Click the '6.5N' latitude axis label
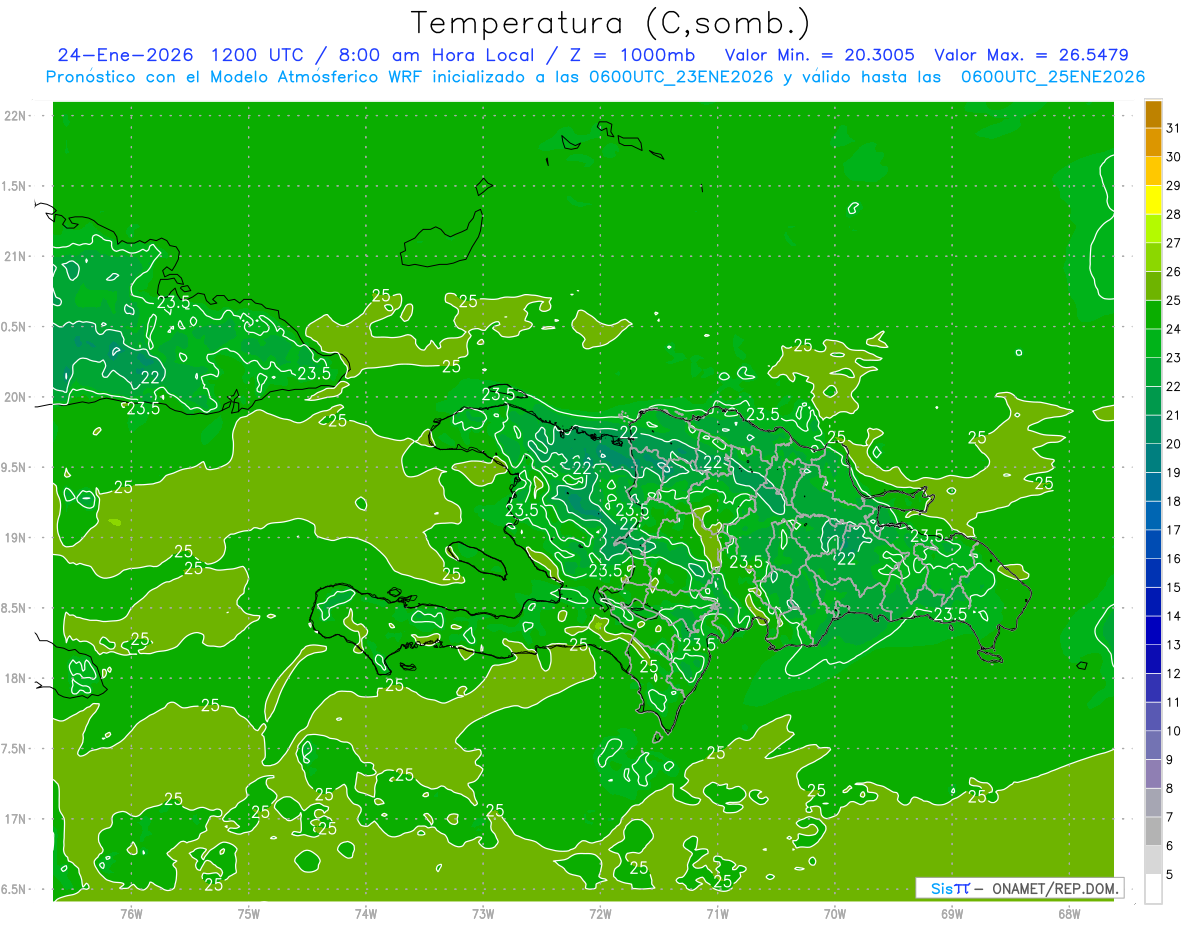 coord(15,890)
